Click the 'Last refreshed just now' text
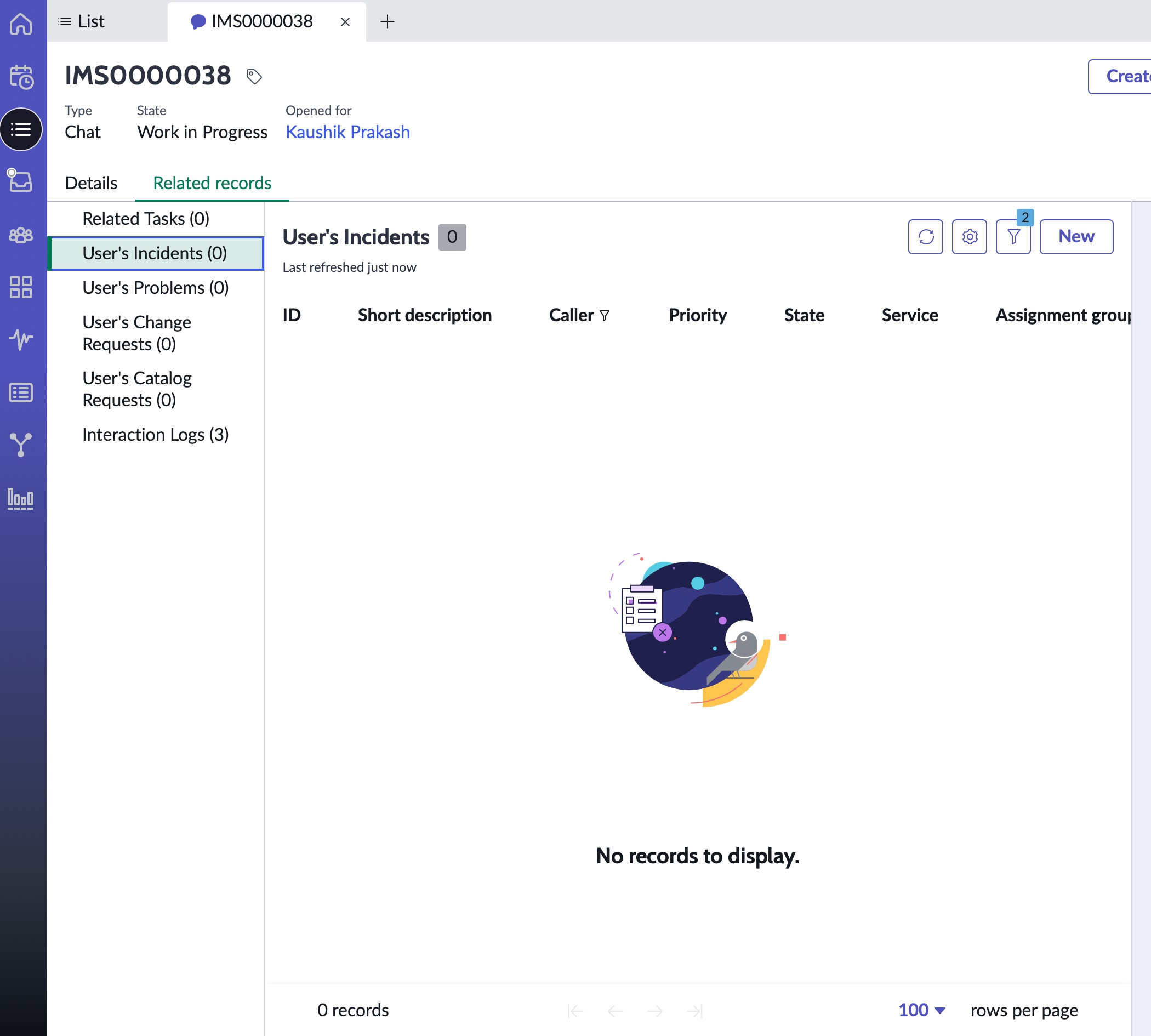The image size is (1151, 1036). pos(350,267)
